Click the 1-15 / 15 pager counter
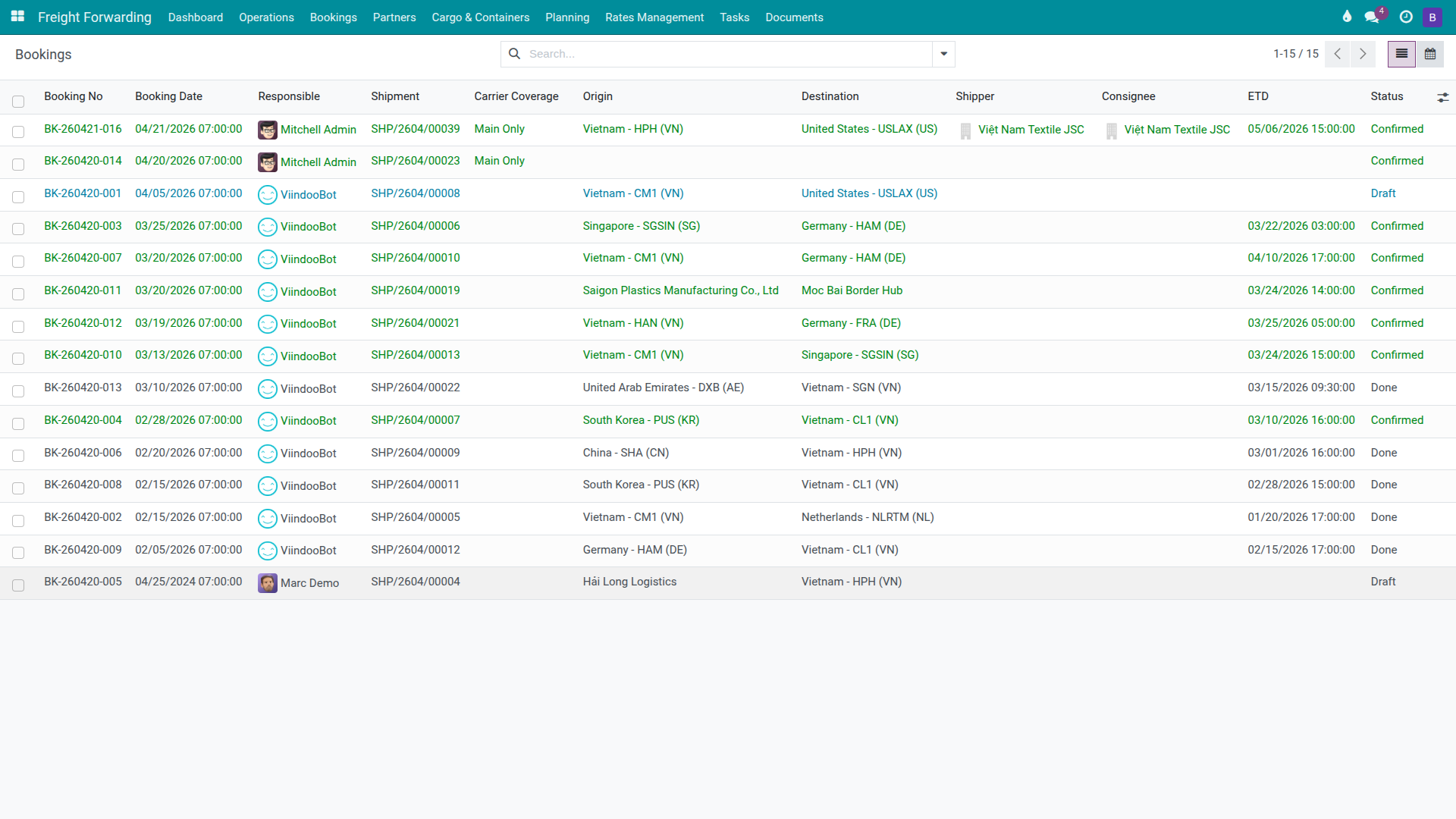Screen dimensions: 1456x819 1296,54
